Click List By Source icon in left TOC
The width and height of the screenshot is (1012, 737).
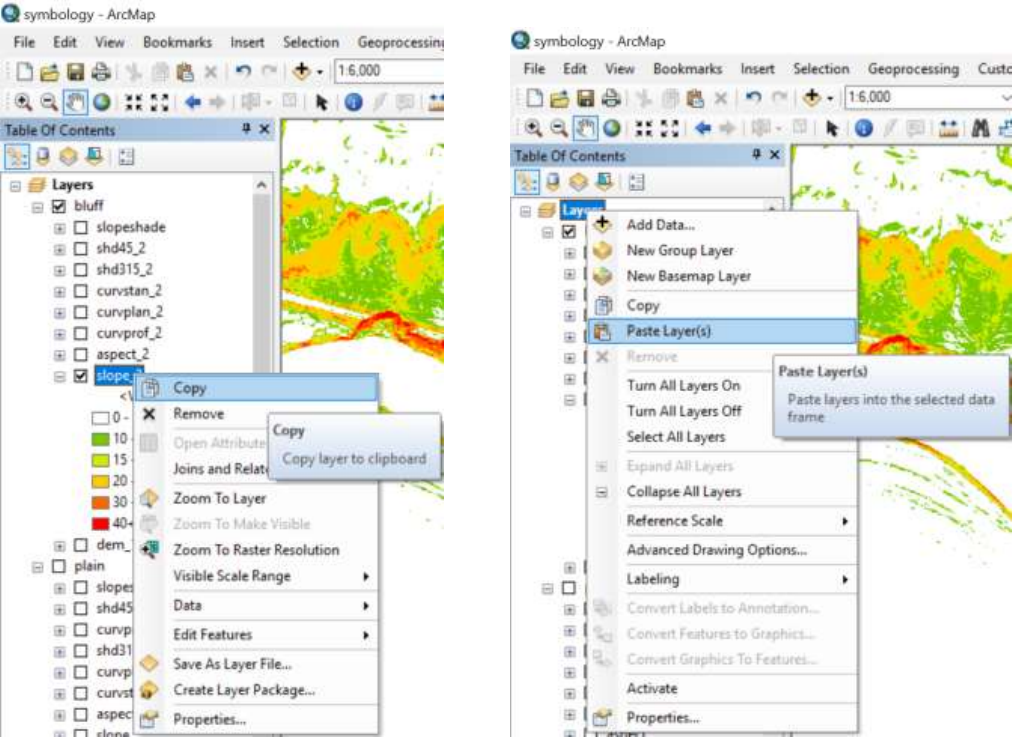43,157
